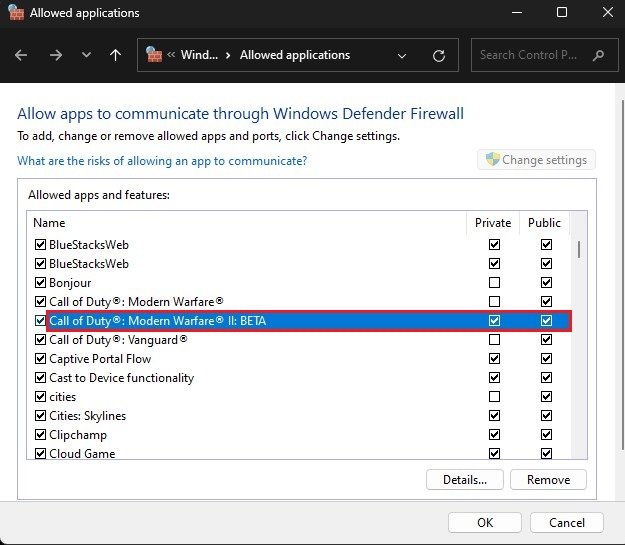Click the Back navigation arrow
The width and height of the screenshot is (625, 545).
click(22, 56)
